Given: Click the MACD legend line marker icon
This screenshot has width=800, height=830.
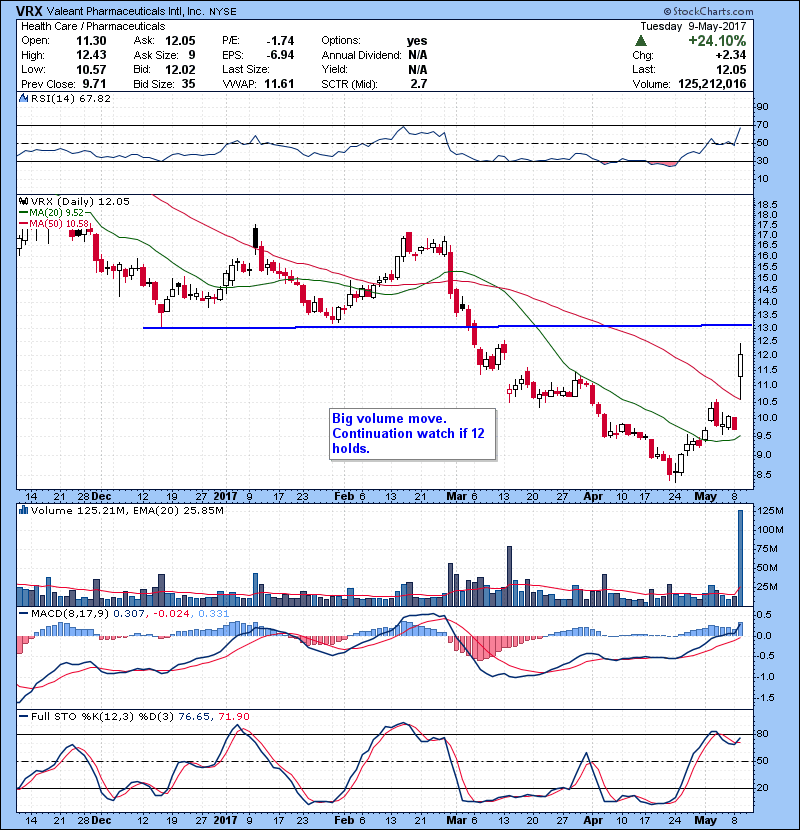Looking at the screenshot, I should pyautogui.click(x=24, y=613).
